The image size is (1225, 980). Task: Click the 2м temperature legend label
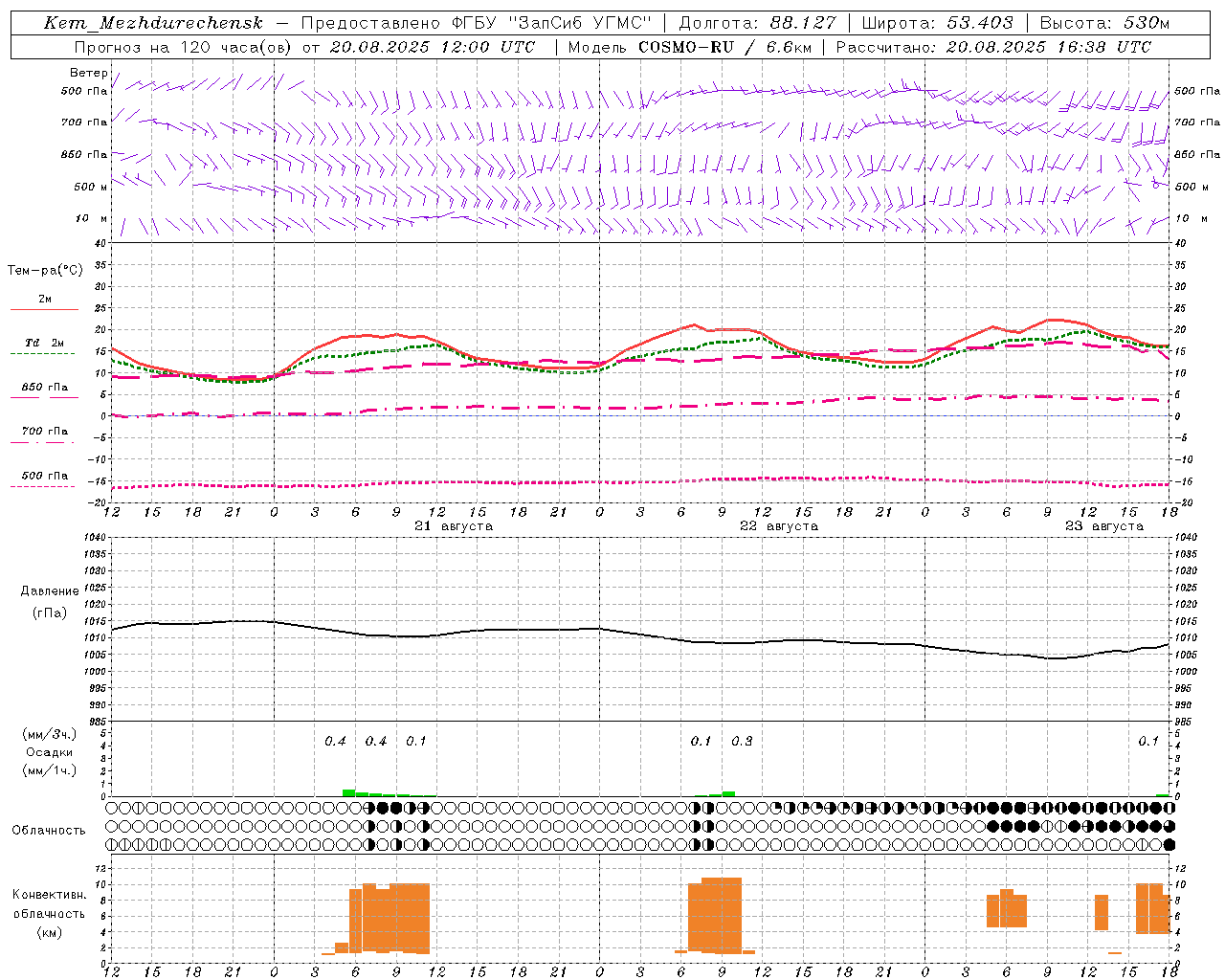click(x=45, y=299)
